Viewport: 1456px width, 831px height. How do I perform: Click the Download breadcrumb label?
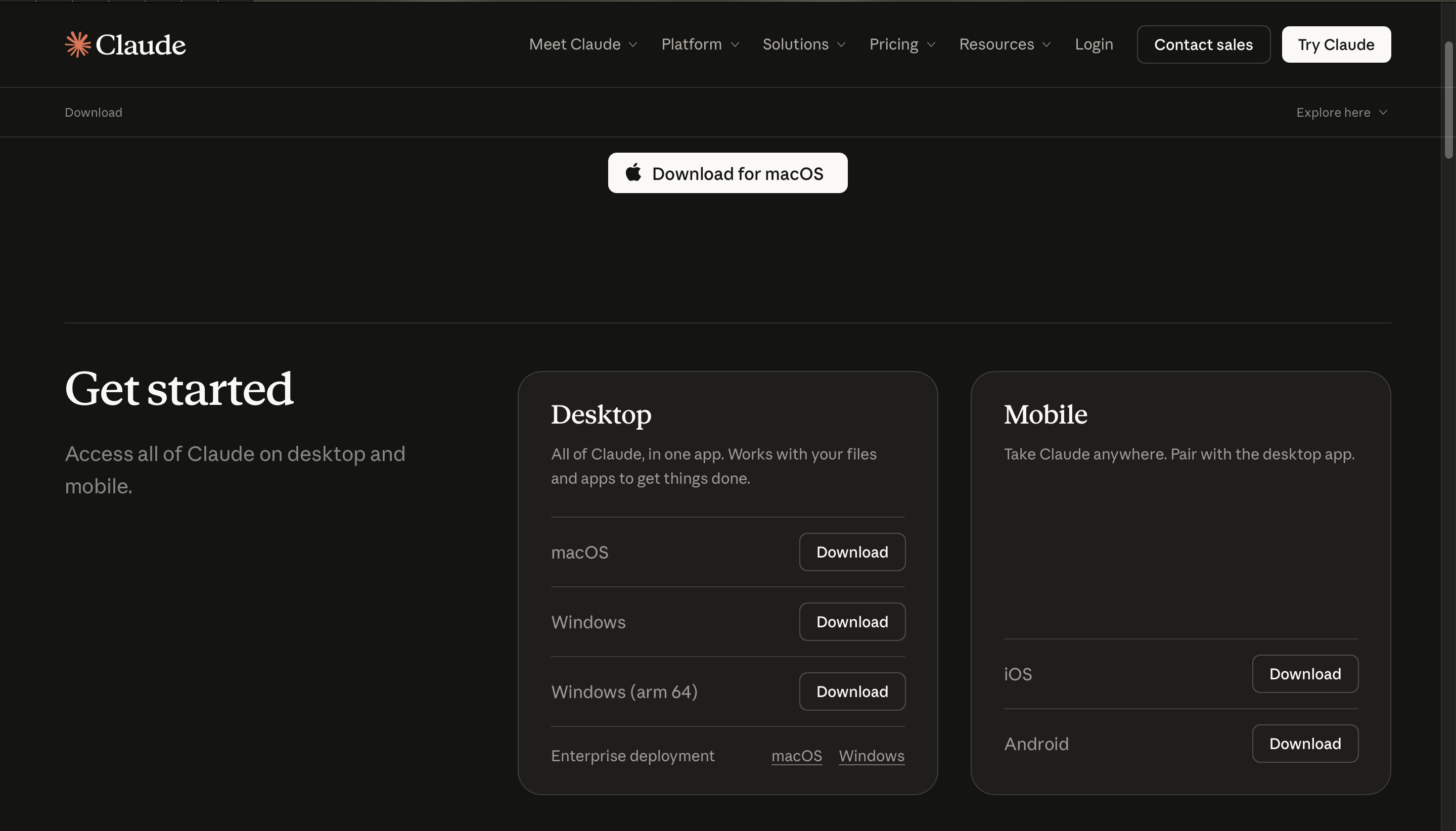point(93,112)
